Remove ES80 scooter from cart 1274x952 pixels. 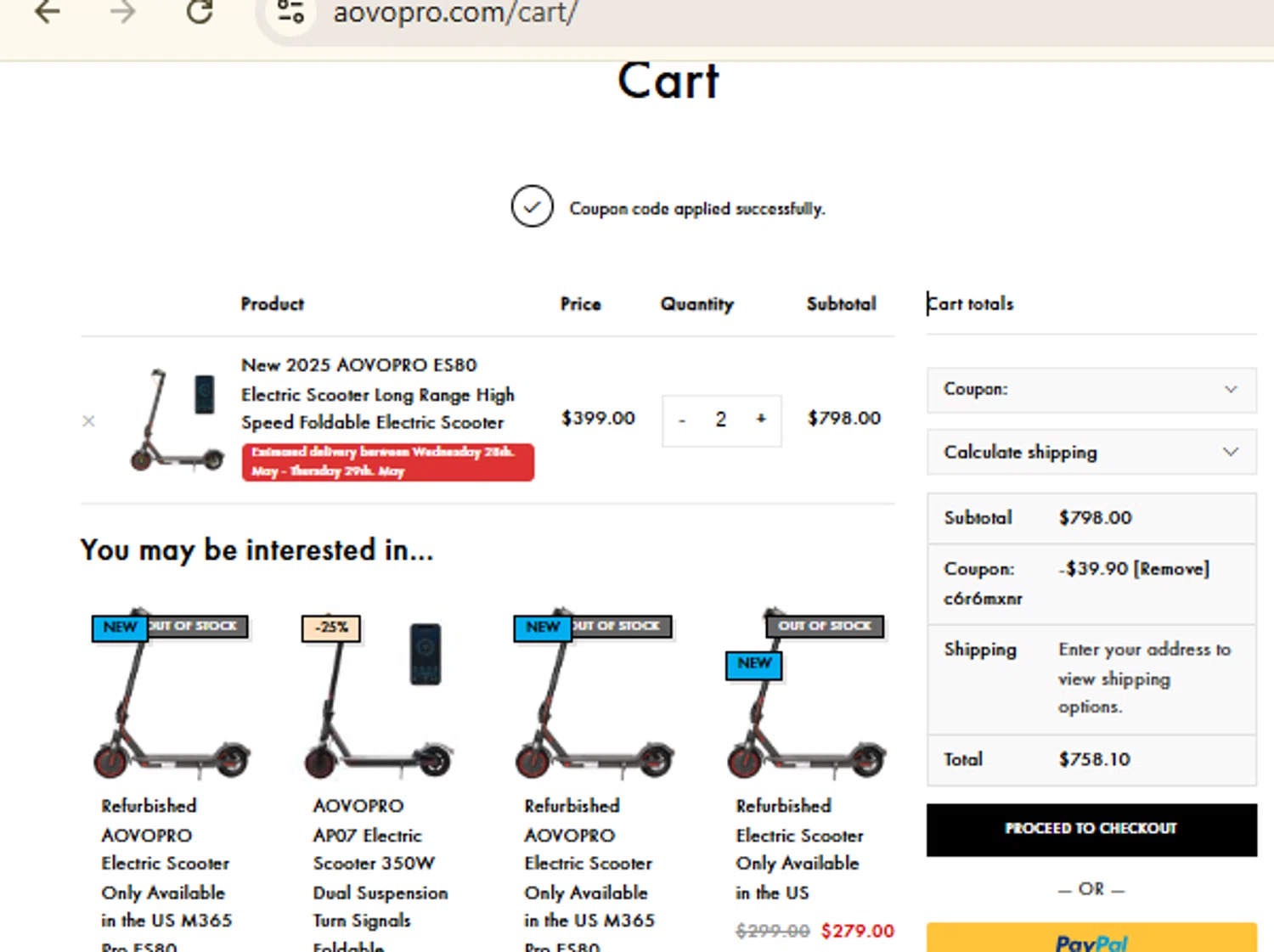pos(88,420)
